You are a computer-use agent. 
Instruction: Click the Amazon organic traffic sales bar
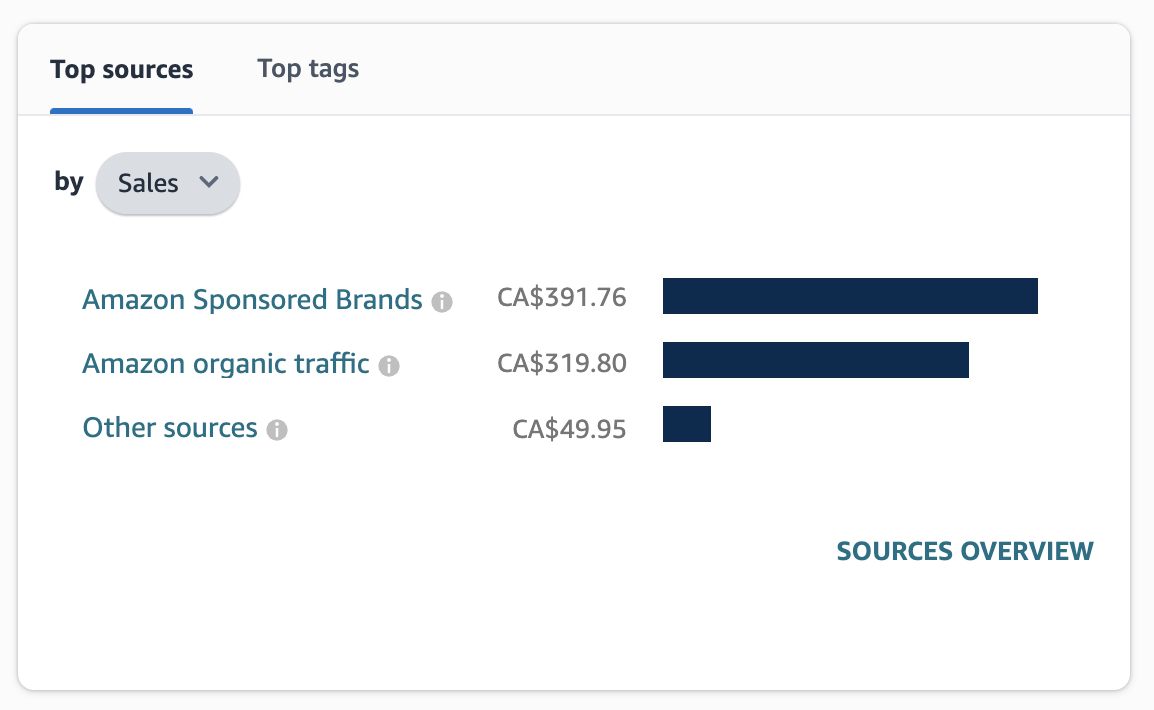(815, 360)
